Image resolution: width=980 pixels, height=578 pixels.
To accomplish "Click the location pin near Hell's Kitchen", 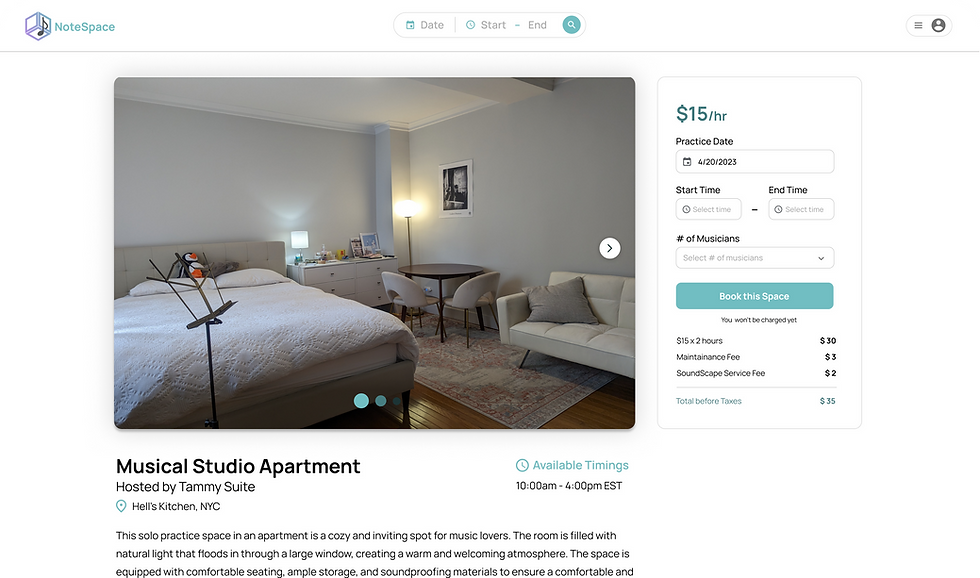I will 121,506.
